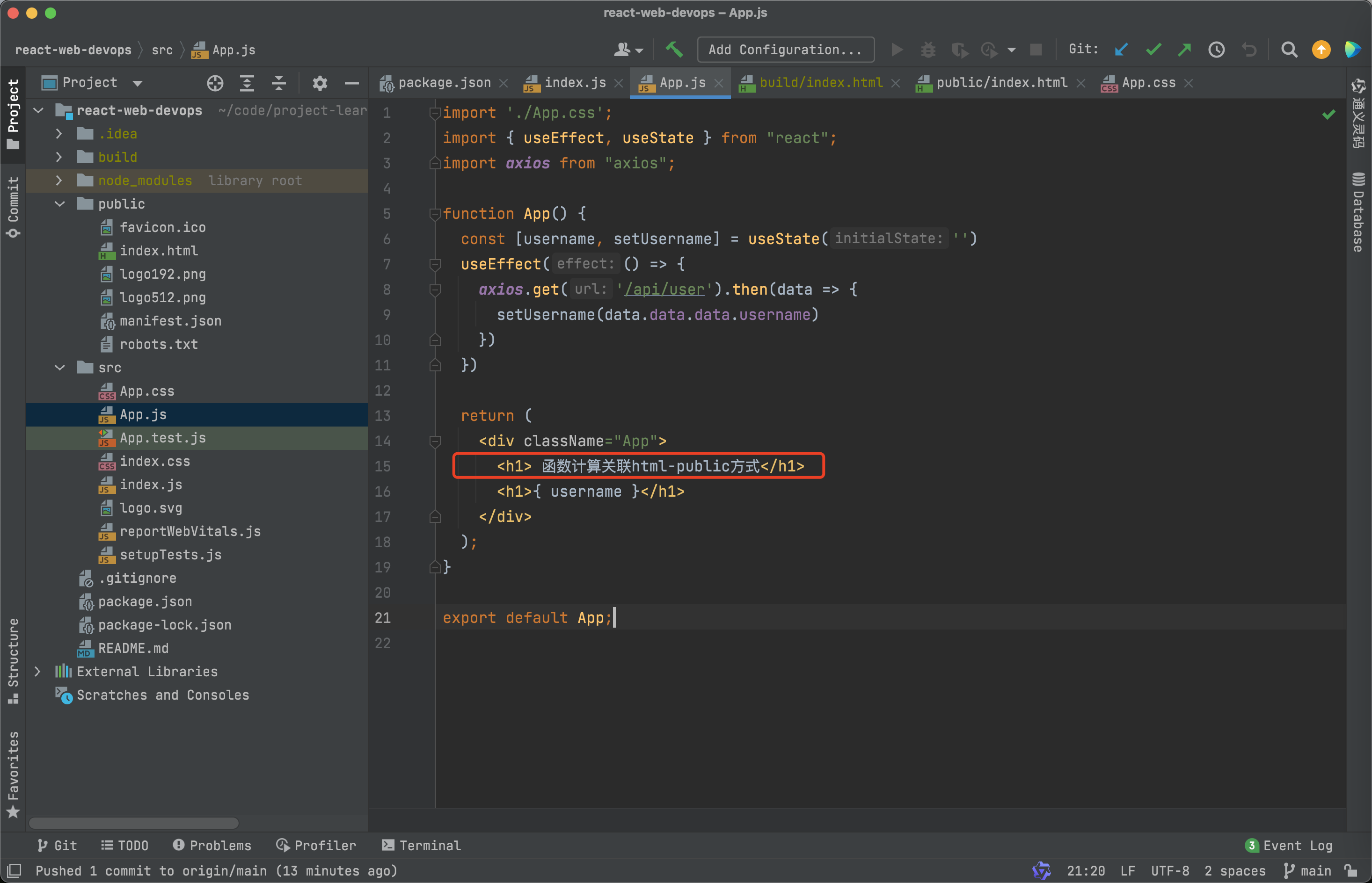The width and height of the screenshot is (1372, 883).
Task: Click Select Opened File target icon
Action: tap(215, 83)
